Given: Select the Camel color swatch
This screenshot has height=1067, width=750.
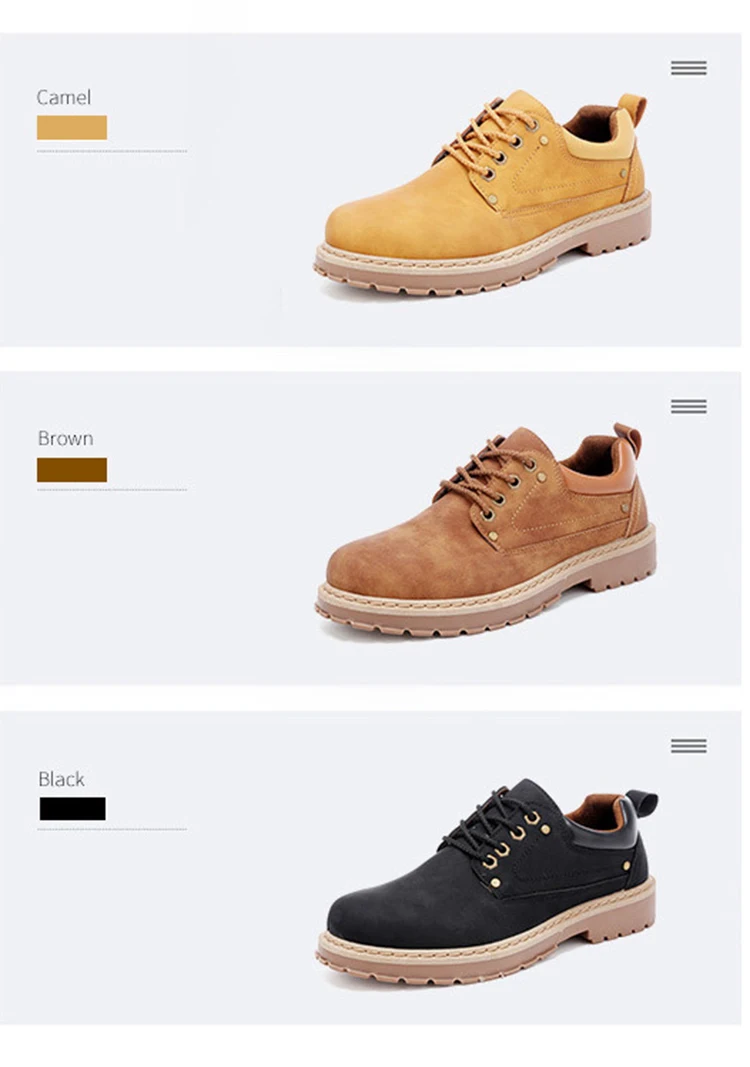Looking at the screenshot, I should pyautogui.click(x=71, y=127).
